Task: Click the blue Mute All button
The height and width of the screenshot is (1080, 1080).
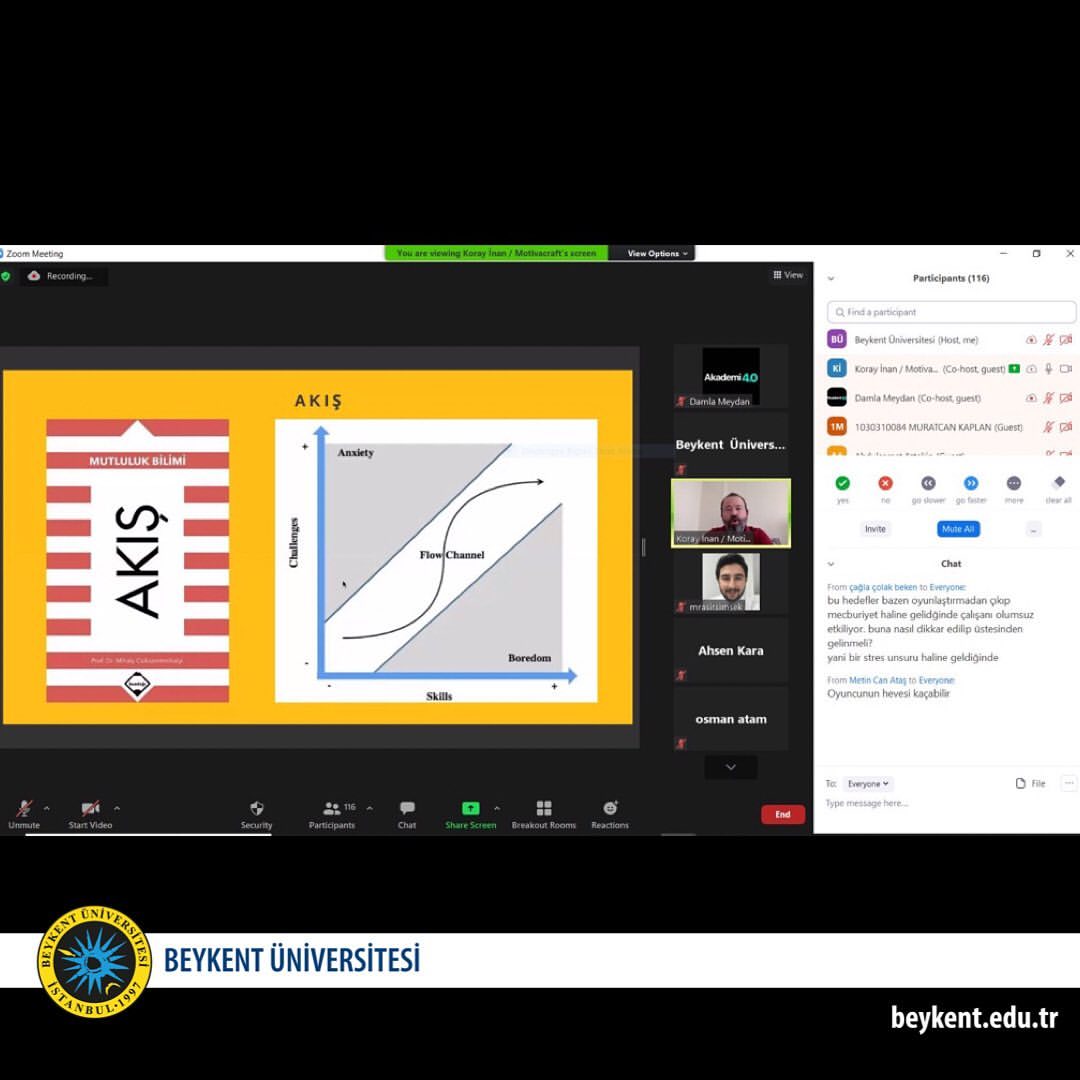Action: [x=958, y=529]
